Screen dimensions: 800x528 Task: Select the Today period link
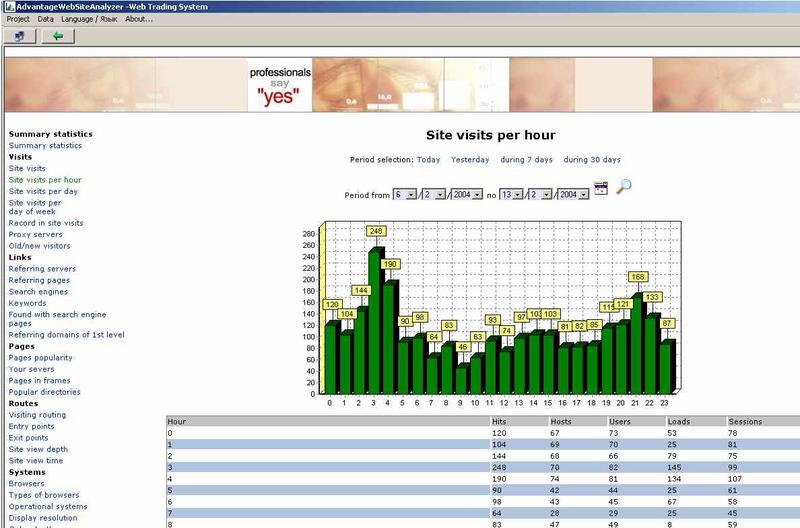point(428,160)
